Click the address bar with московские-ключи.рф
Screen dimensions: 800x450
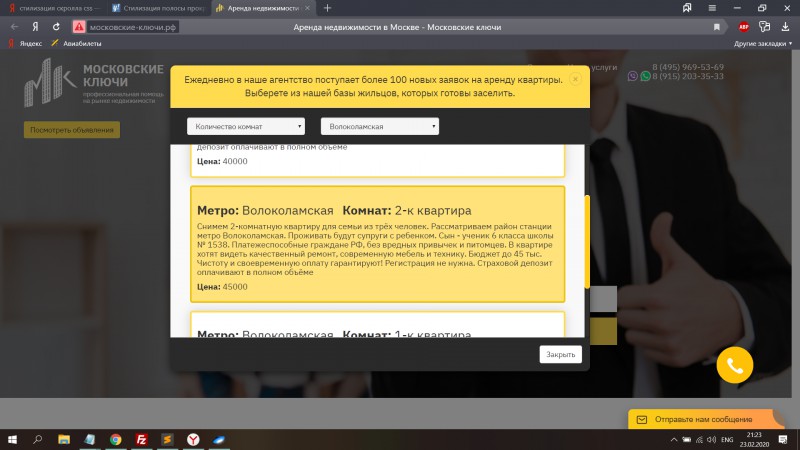[x=133, y=27]
